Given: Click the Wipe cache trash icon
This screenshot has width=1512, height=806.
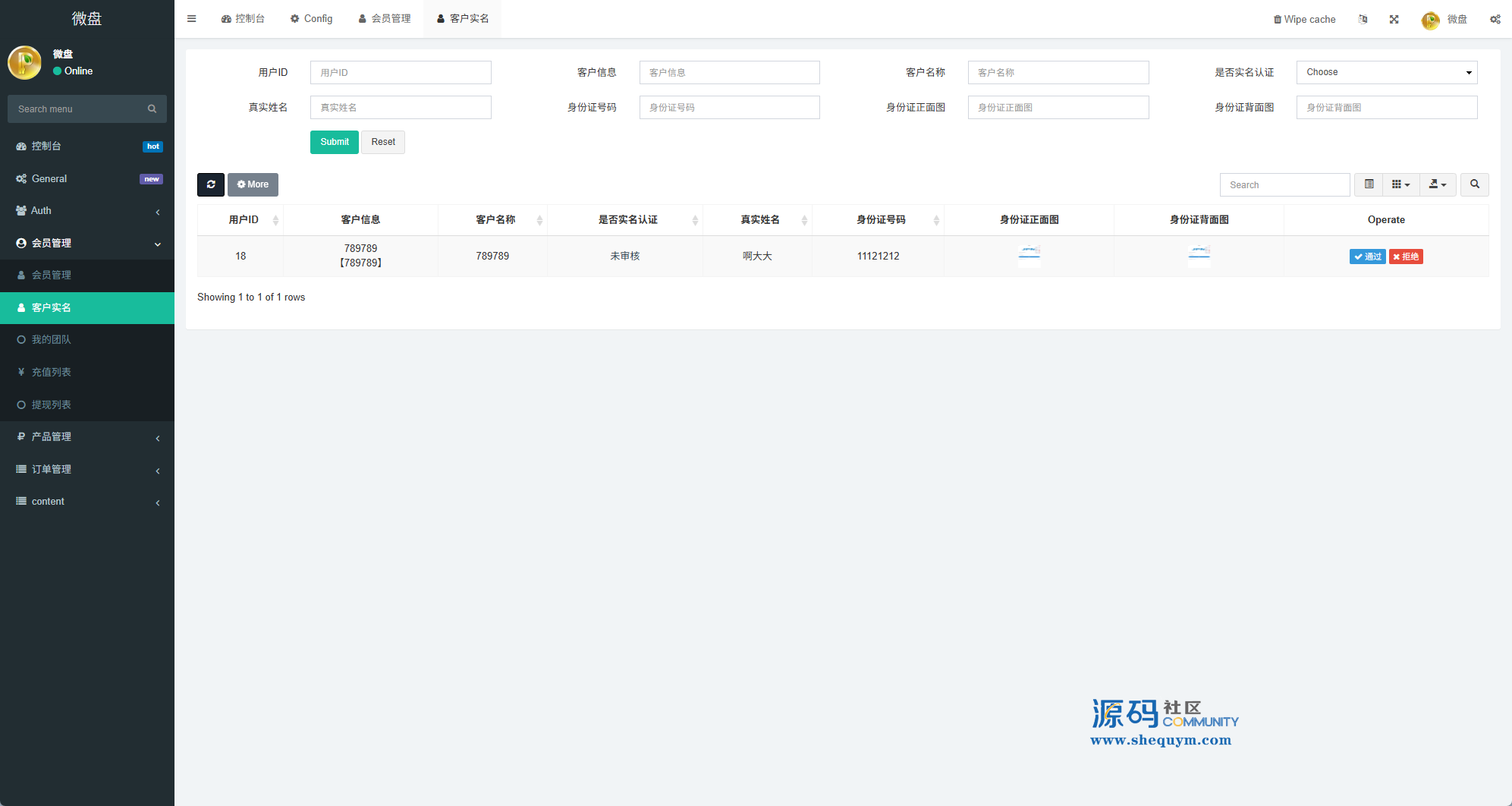Looking at the screenshot, I should tap(1277, 20).
